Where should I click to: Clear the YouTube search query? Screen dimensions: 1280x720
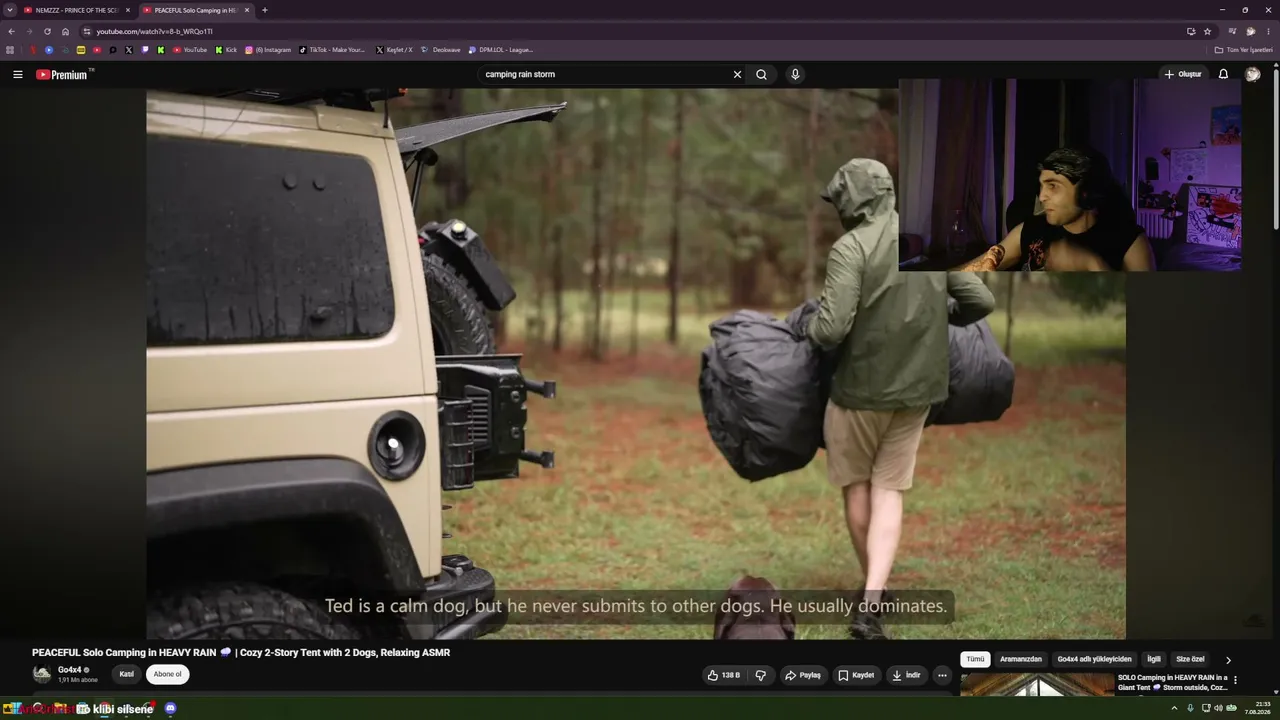pos(737,74)
